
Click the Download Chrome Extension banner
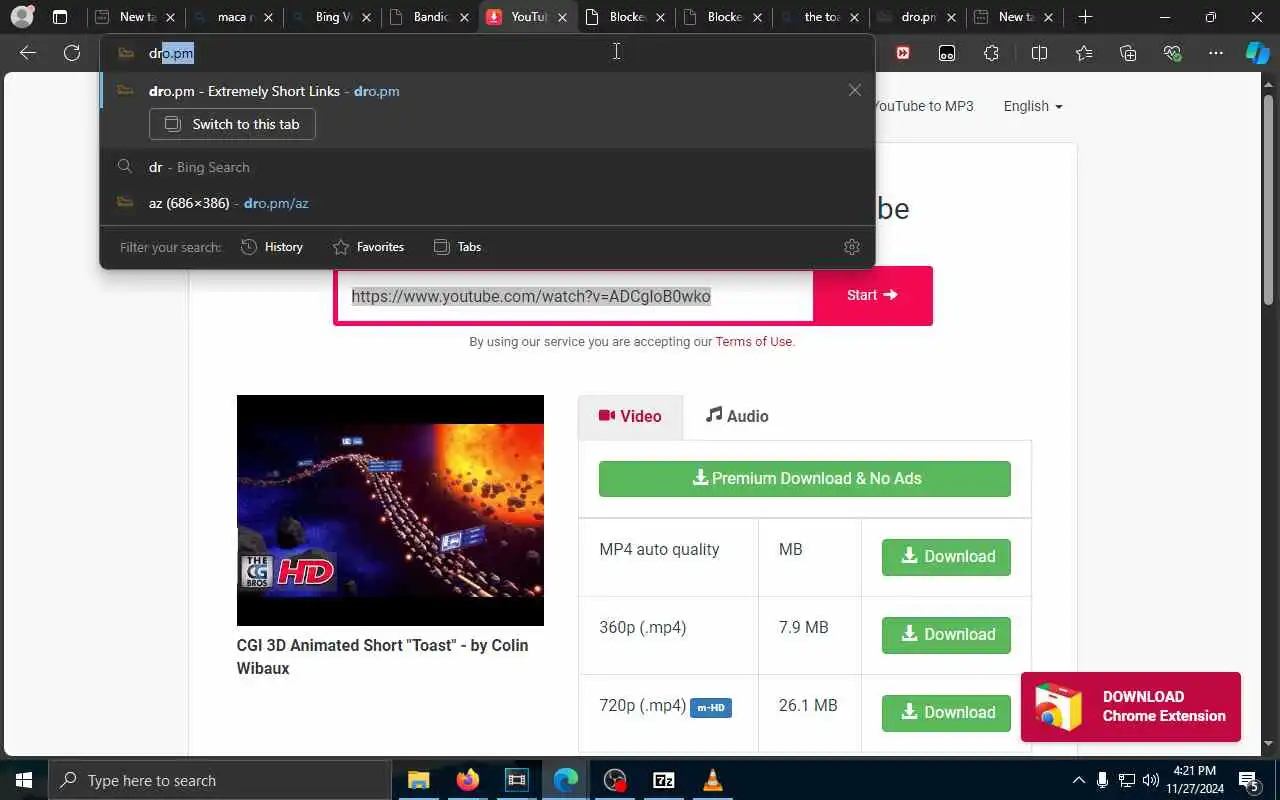1131,707
